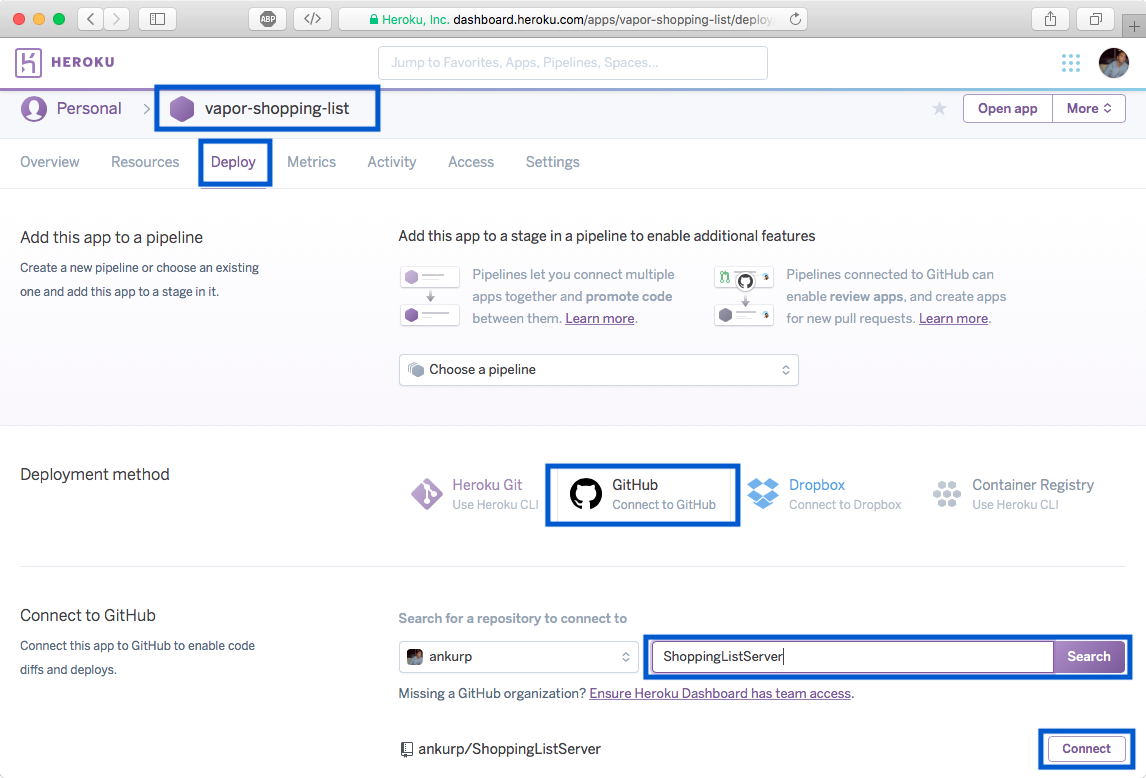Open the Safari share menu
This screenshot has width=1146, height=778.
[1050, 19]
